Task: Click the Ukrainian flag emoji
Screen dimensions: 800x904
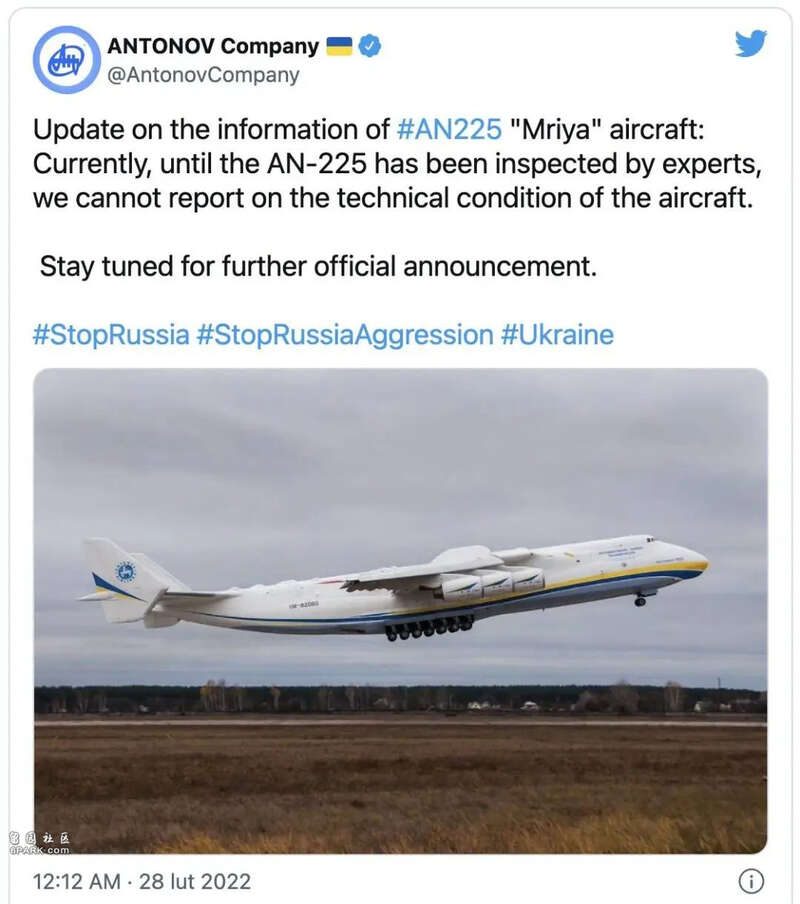Action: (340, 46)
